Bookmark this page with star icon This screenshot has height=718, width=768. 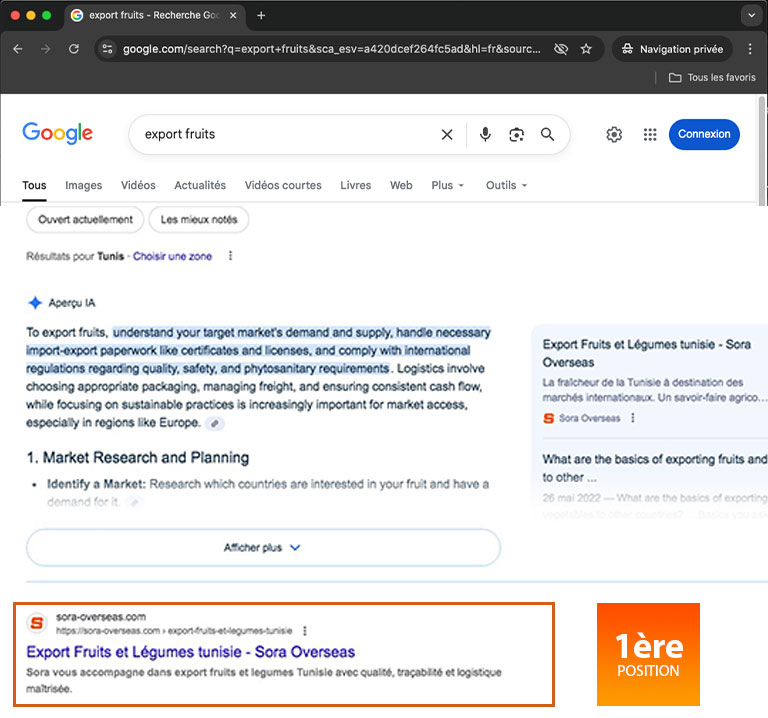click(x=586, y=49)
